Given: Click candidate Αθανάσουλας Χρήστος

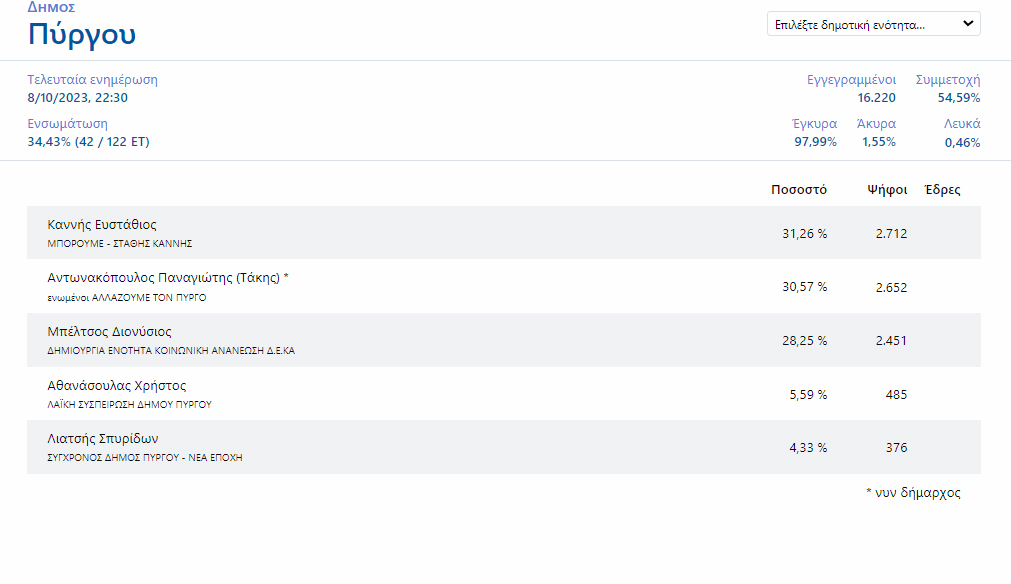Looking at the screenshot, I should pyautogui.click(x=117, y=385).
